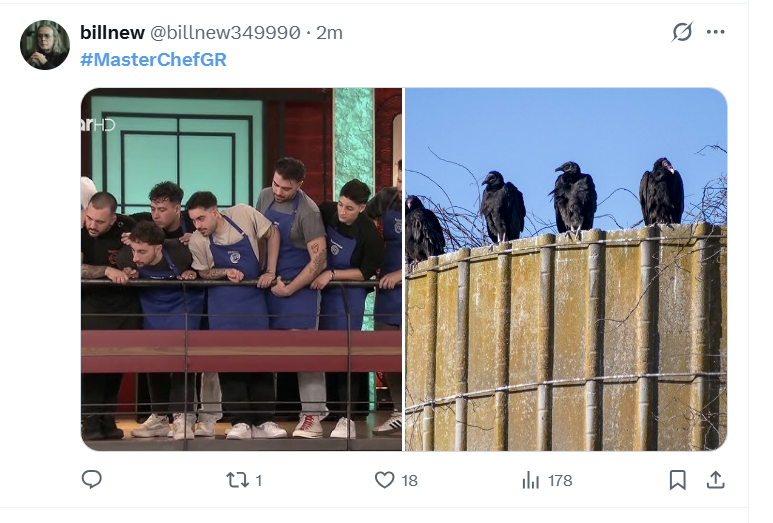Click the 18 likes count
This screenshot has width=773, height=523.
click(x=409, y=481)
